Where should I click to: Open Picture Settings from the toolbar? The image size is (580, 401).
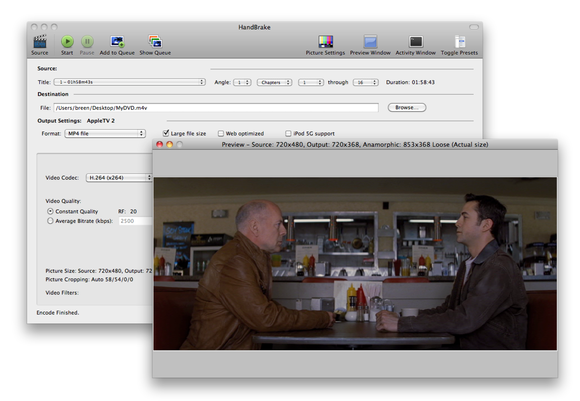326,41
